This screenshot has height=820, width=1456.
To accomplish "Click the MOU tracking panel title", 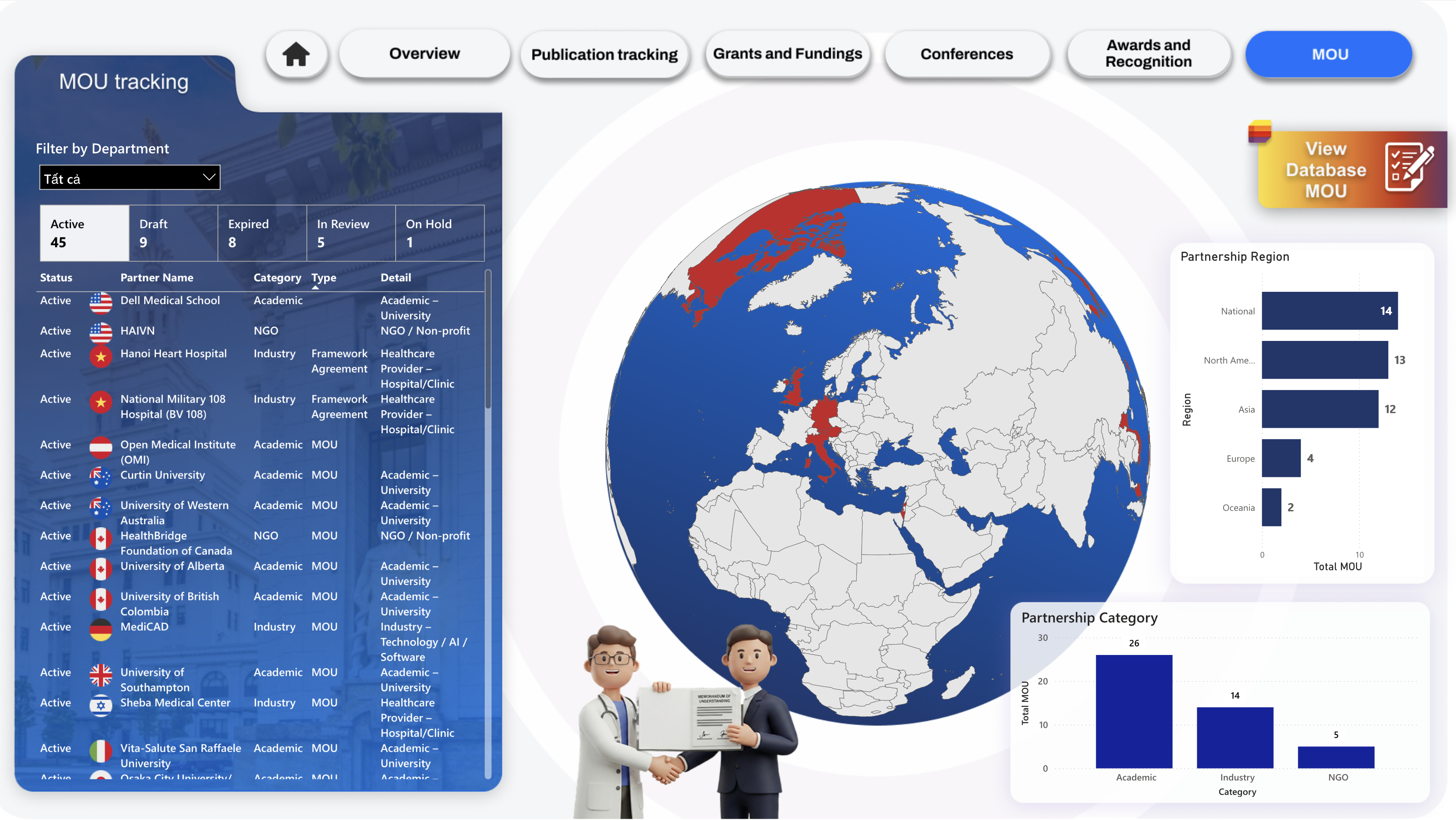I will (x=124, y=82).
